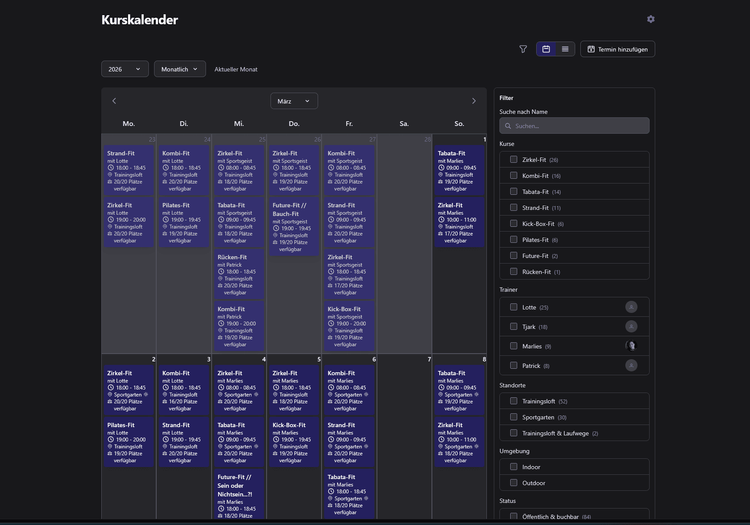Click the funnel filter icon
The width and height of the screenshot is (750, 525).
point(523,49)
